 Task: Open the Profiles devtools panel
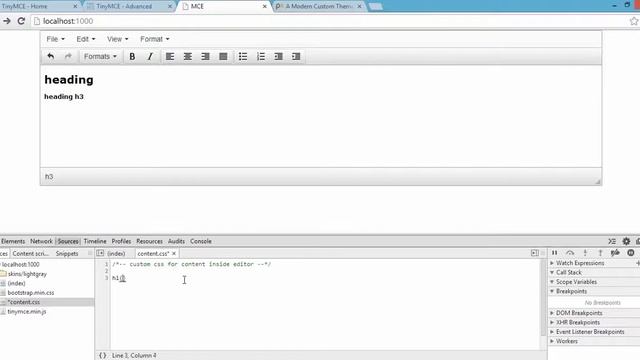[121, 241]
